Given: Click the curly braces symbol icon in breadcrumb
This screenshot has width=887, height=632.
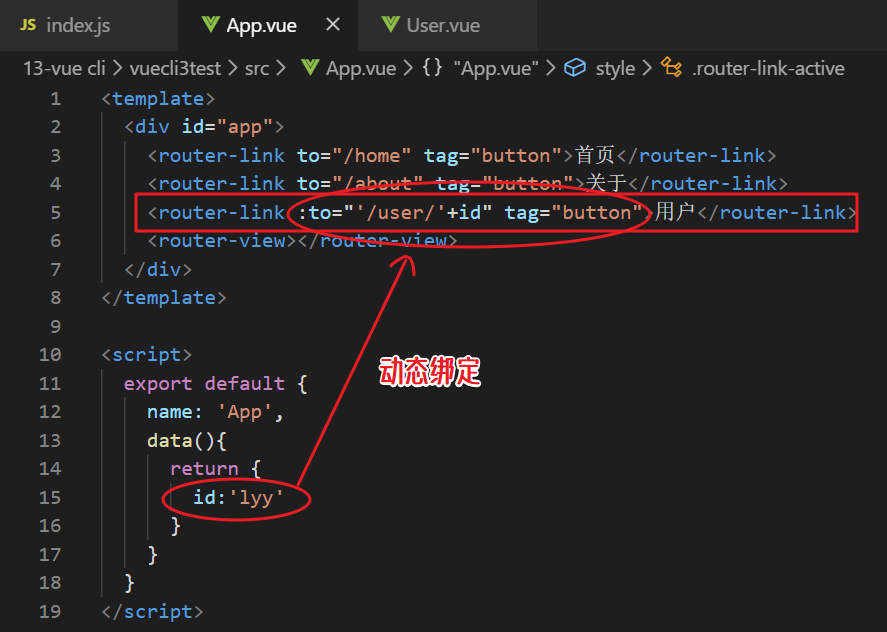Looking at the screenshot, I should (432, 68).
